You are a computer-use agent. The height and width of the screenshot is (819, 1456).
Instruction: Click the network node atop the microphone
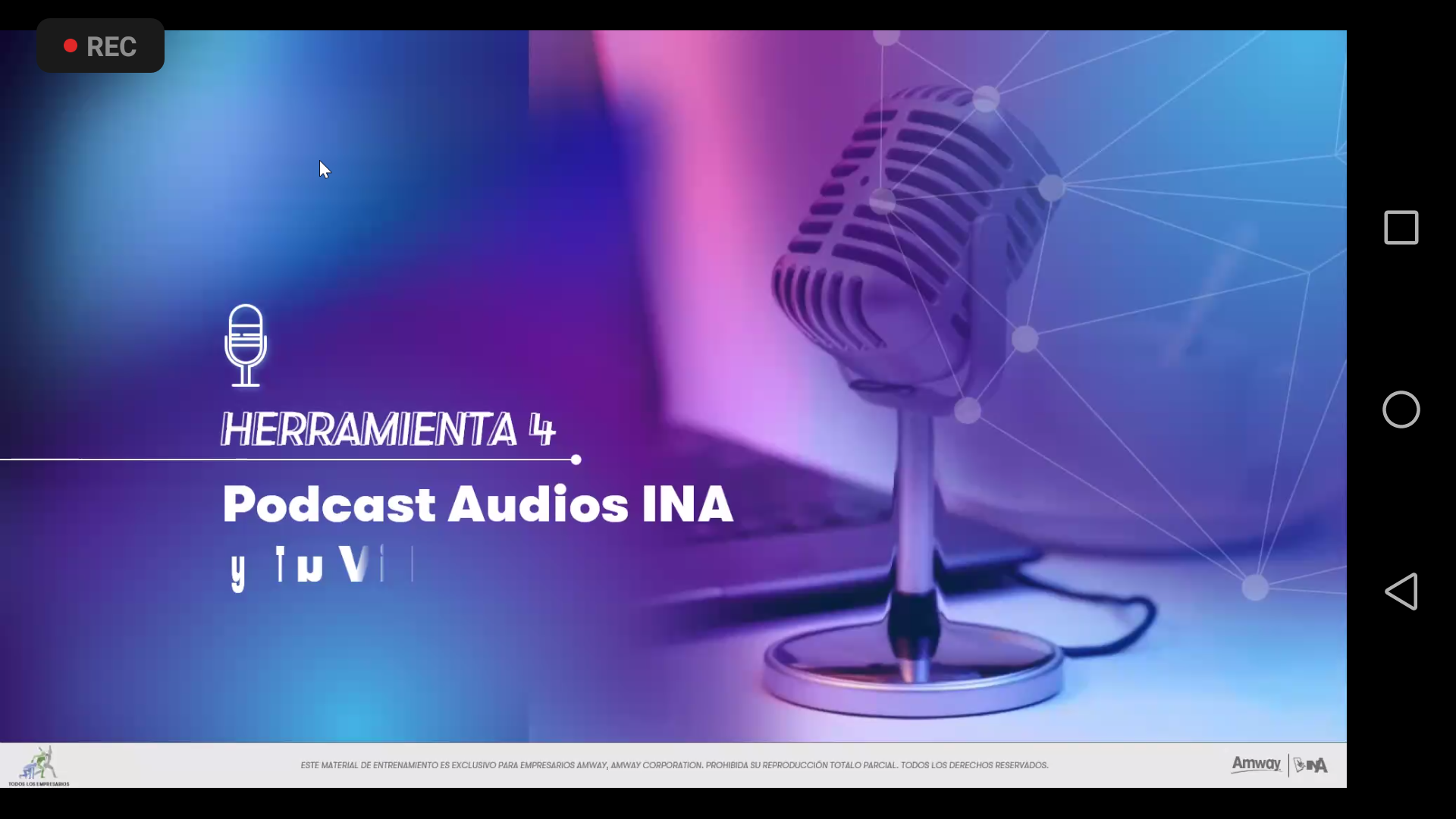986,99
